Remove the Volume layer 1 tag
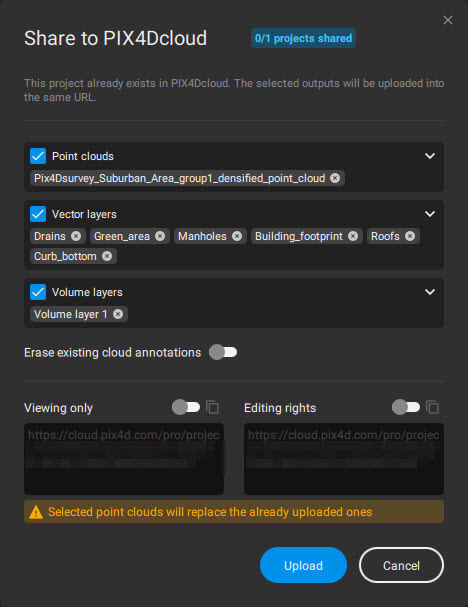The width and height of the screenshot is (468, 607). pos(118,314)
